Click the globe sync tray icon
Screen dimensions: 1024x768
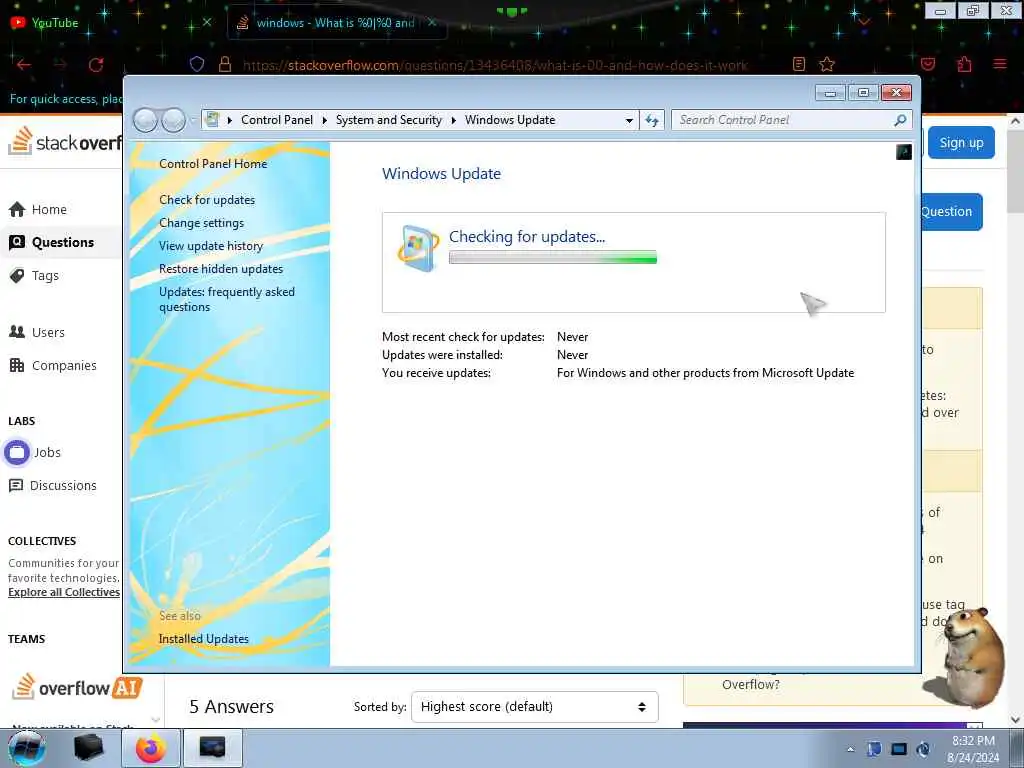[923, 749]
